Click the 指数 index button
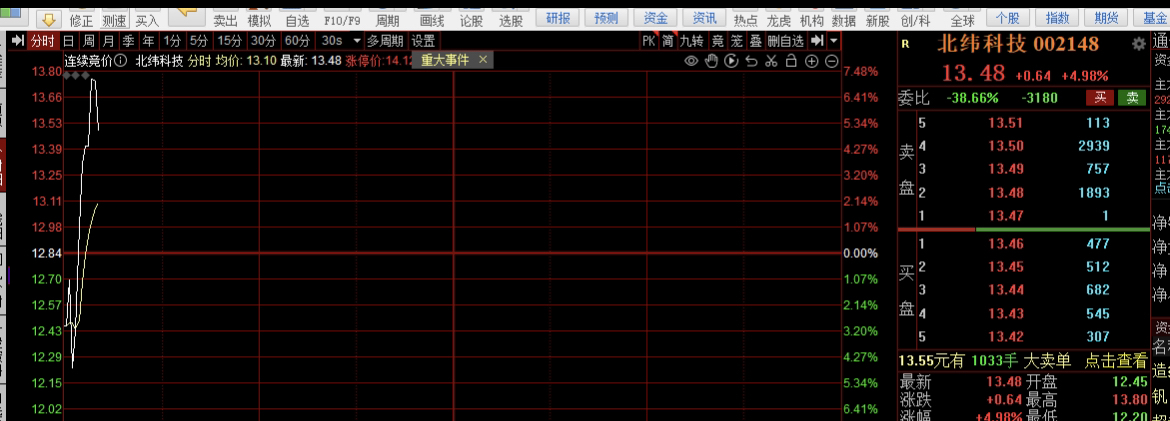 pos(1057,18)
